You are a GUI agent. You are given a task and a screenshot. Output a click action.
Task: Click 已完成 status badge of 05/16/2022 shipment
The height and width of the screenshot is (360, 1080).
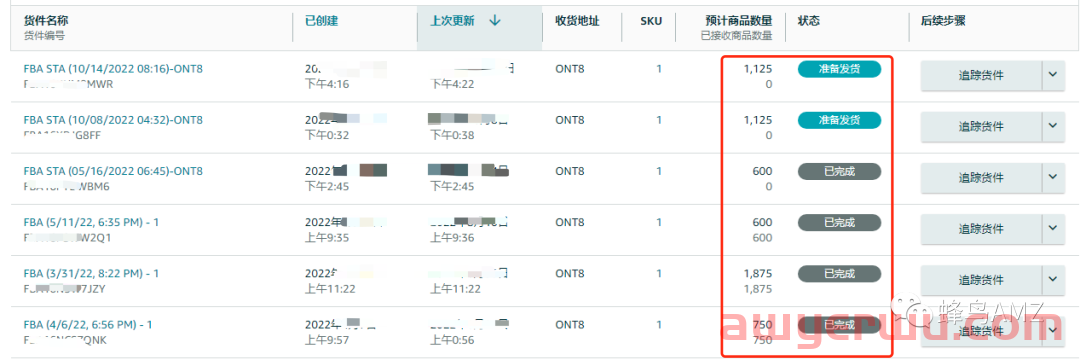click(x=840, y=171)
